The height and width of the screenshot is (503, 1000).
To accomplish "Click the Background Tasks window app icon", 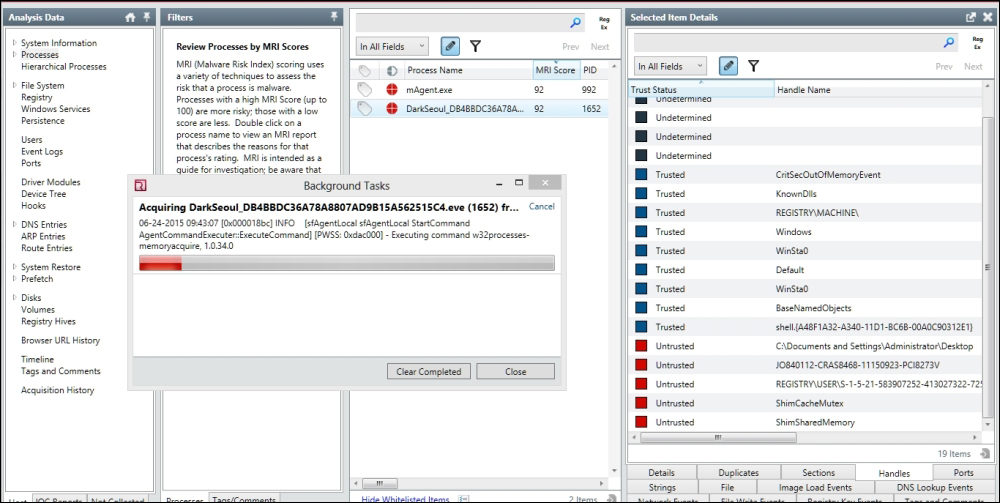I will pos(141,186).
